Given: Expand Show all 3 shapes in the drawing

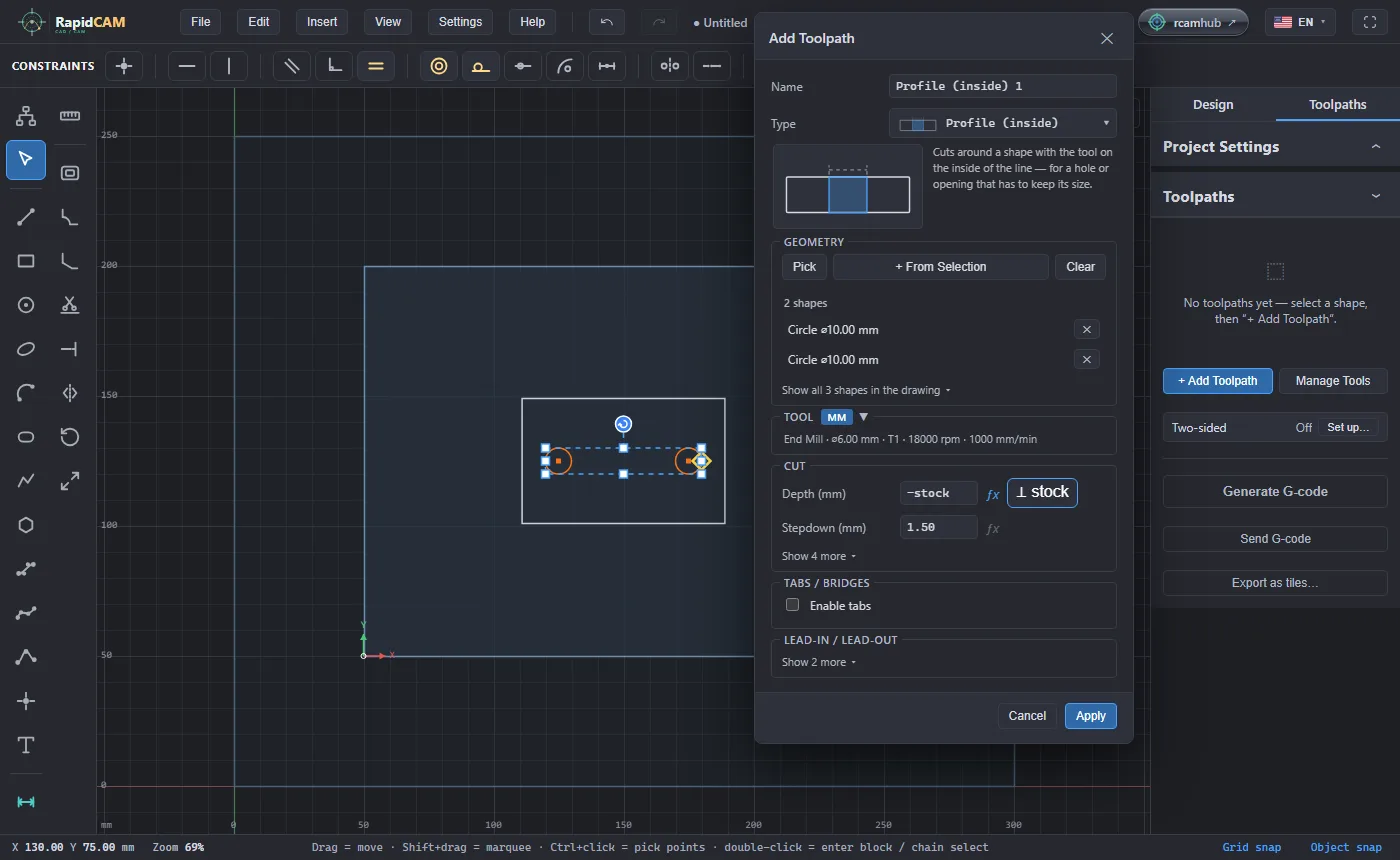Looking at the screenshot, I should pyautogui.click(x=866, y=390).
